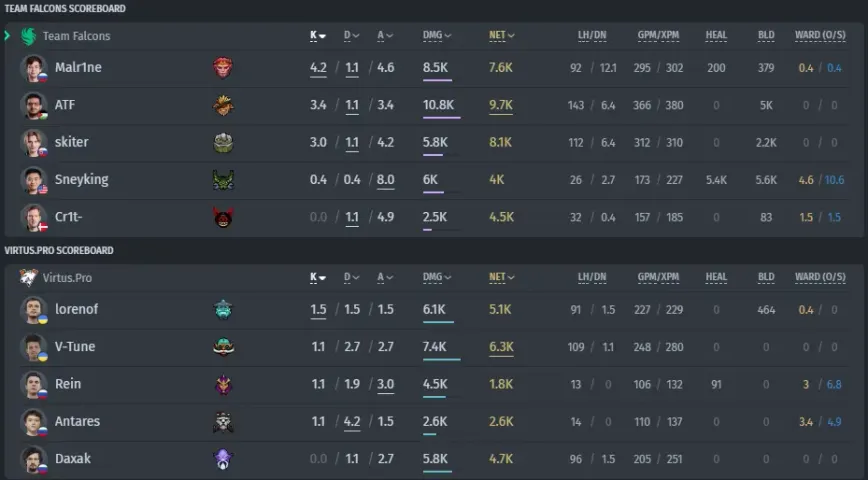Image resolution: width=868 pixels, height=480 pixels.
Task: Click the Team Falcons green logo icon
Action: (28, 36)
